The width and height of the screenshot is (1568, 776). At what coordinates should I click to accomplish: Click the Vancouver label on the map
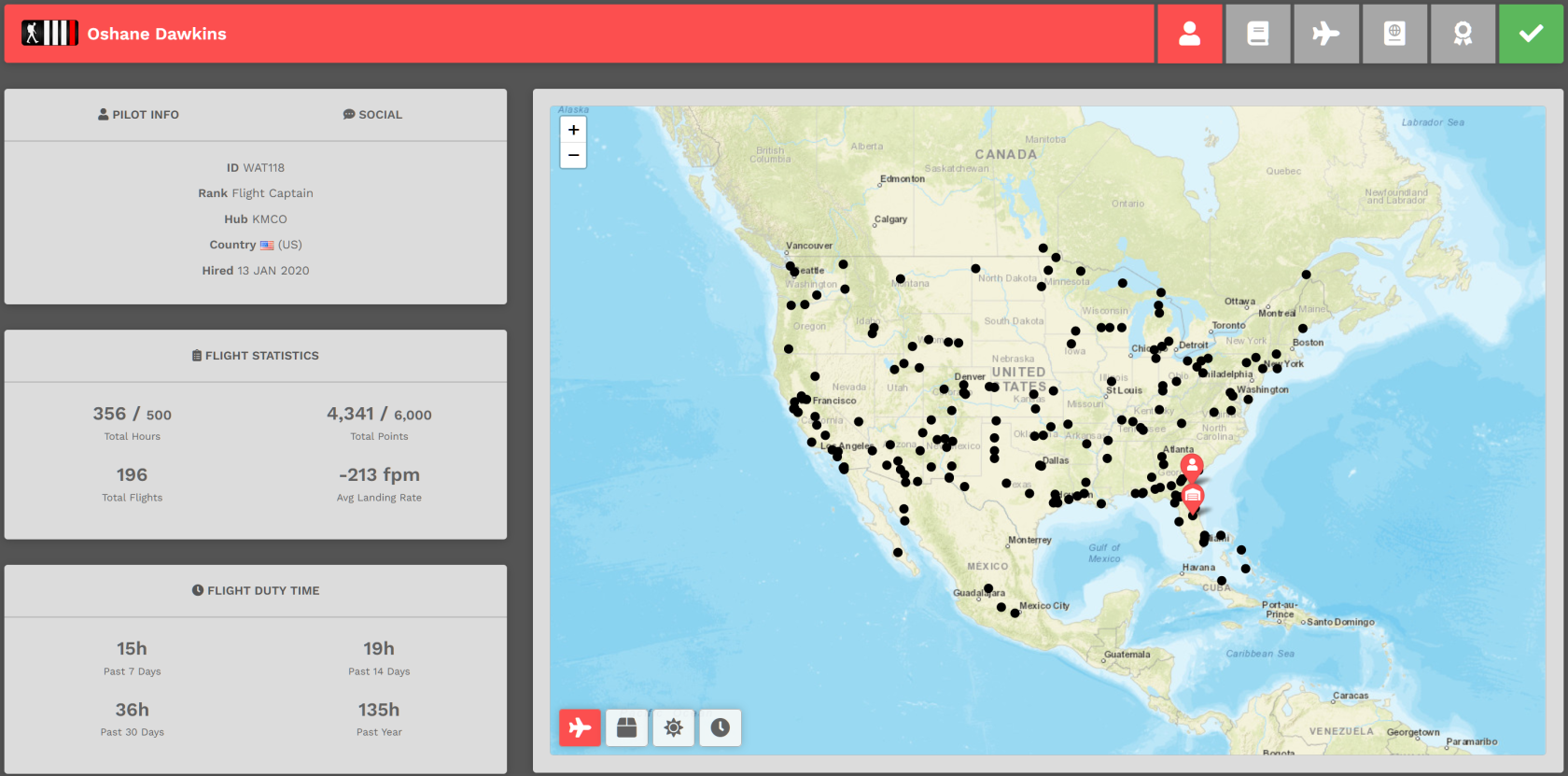809,246
